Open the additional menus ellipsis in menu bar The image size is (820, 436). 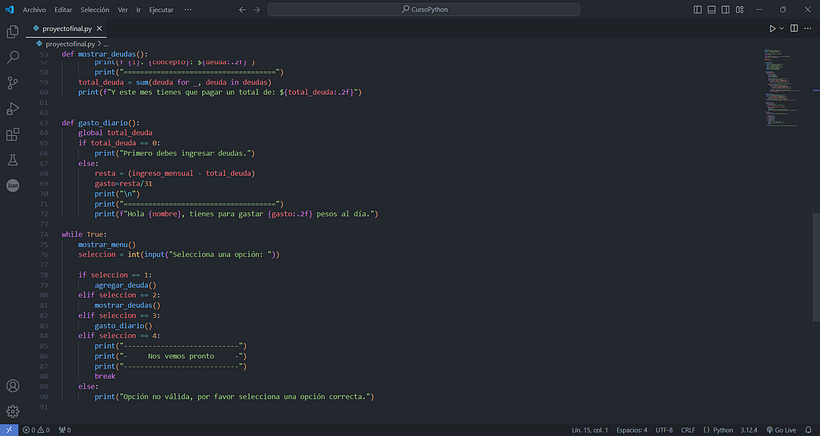point(188,9)
